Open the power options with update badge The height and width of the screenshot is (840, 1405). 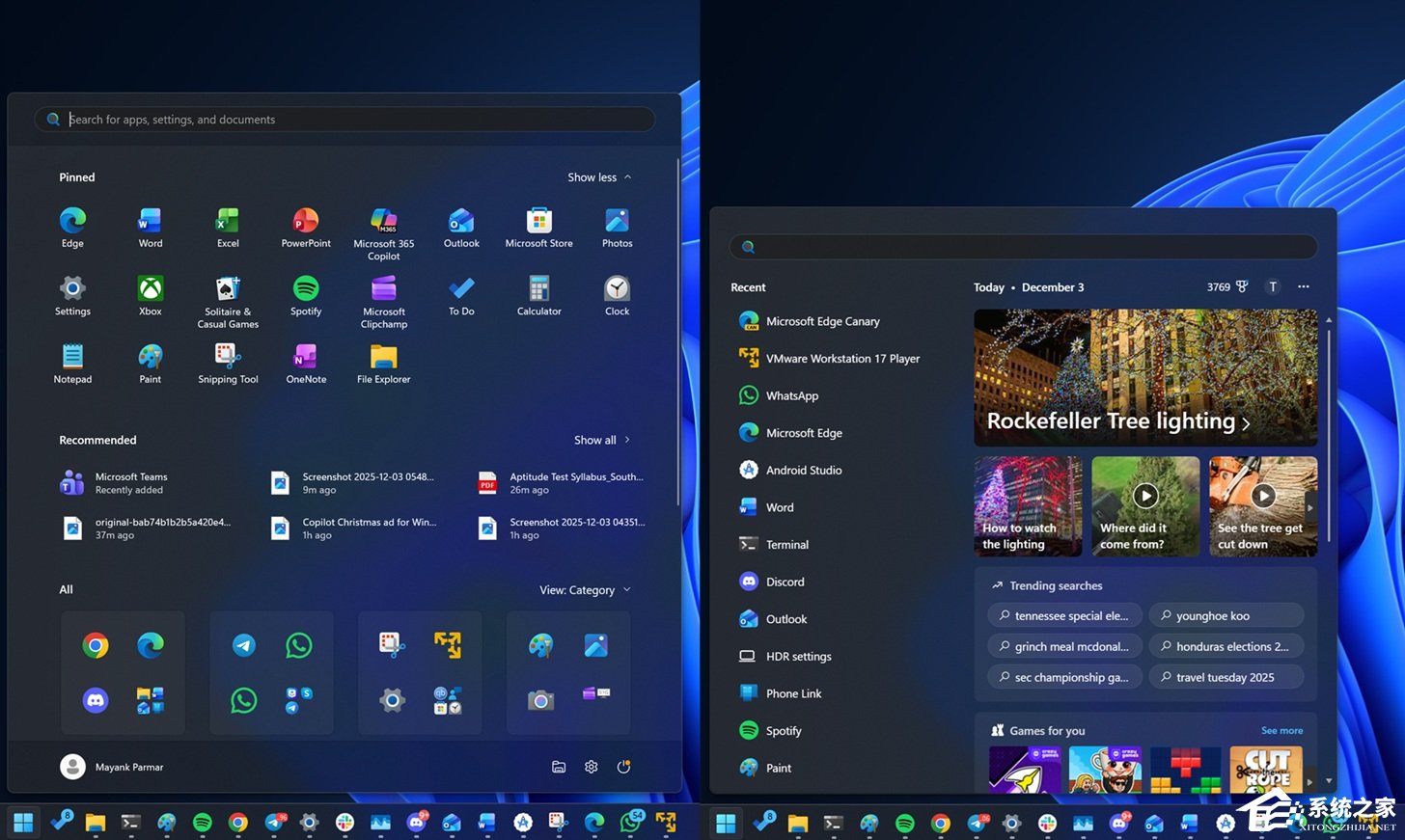624,766
